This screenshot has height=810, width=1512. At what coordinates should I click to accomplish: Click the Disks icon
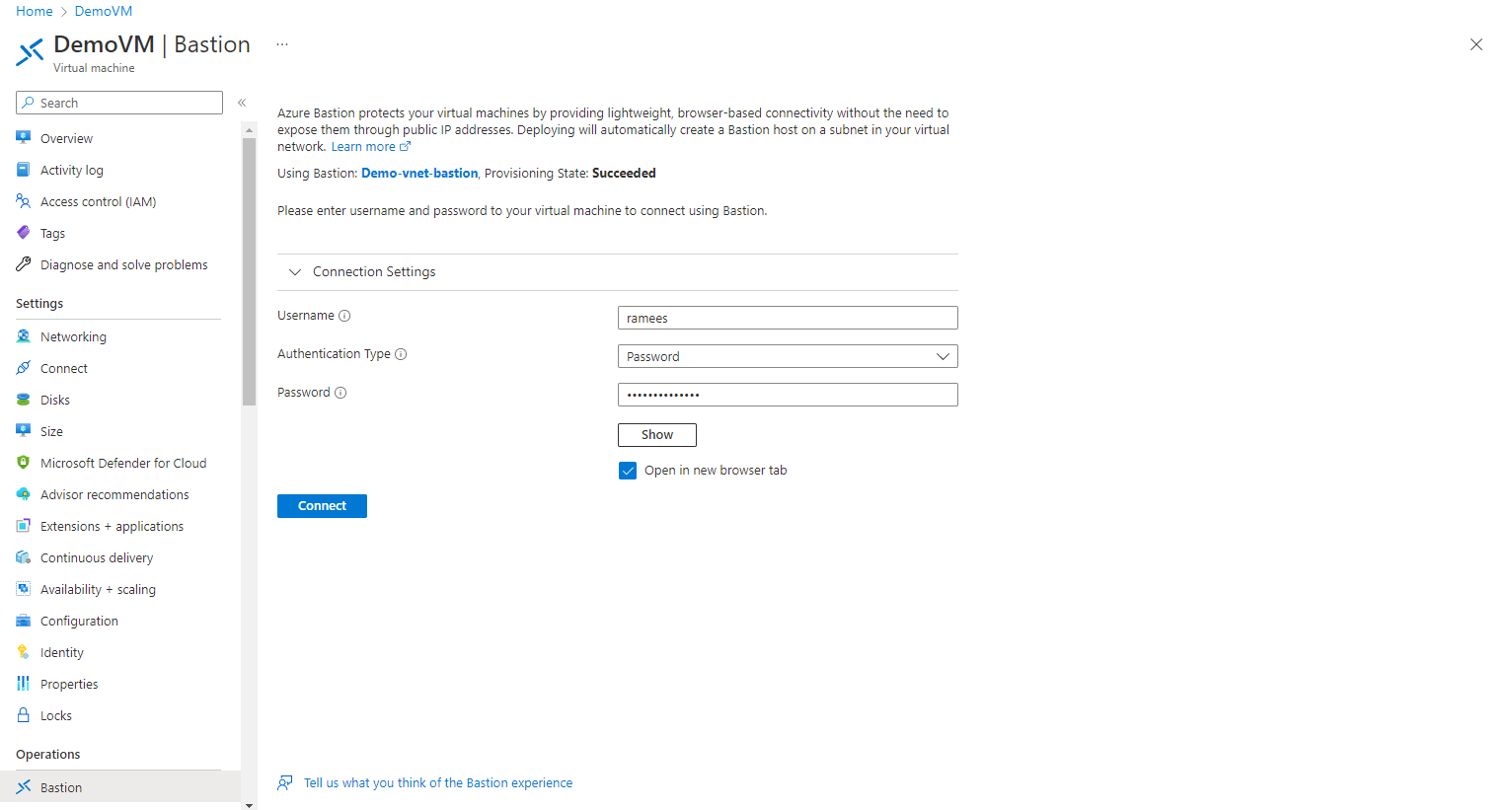[24, 400]
